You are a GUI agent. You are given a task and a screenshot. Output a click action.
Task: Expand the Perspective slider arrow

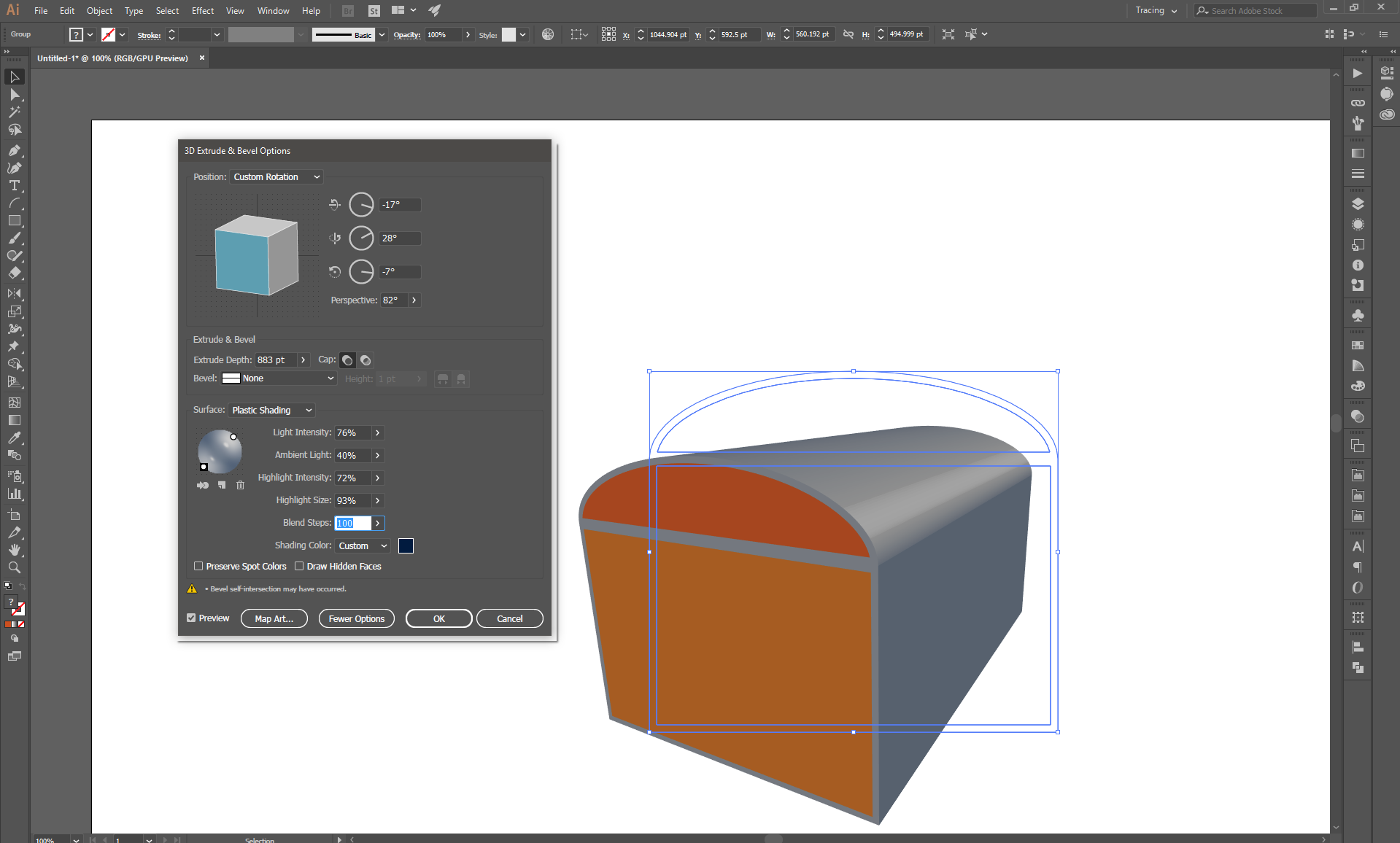coord(414,300)
